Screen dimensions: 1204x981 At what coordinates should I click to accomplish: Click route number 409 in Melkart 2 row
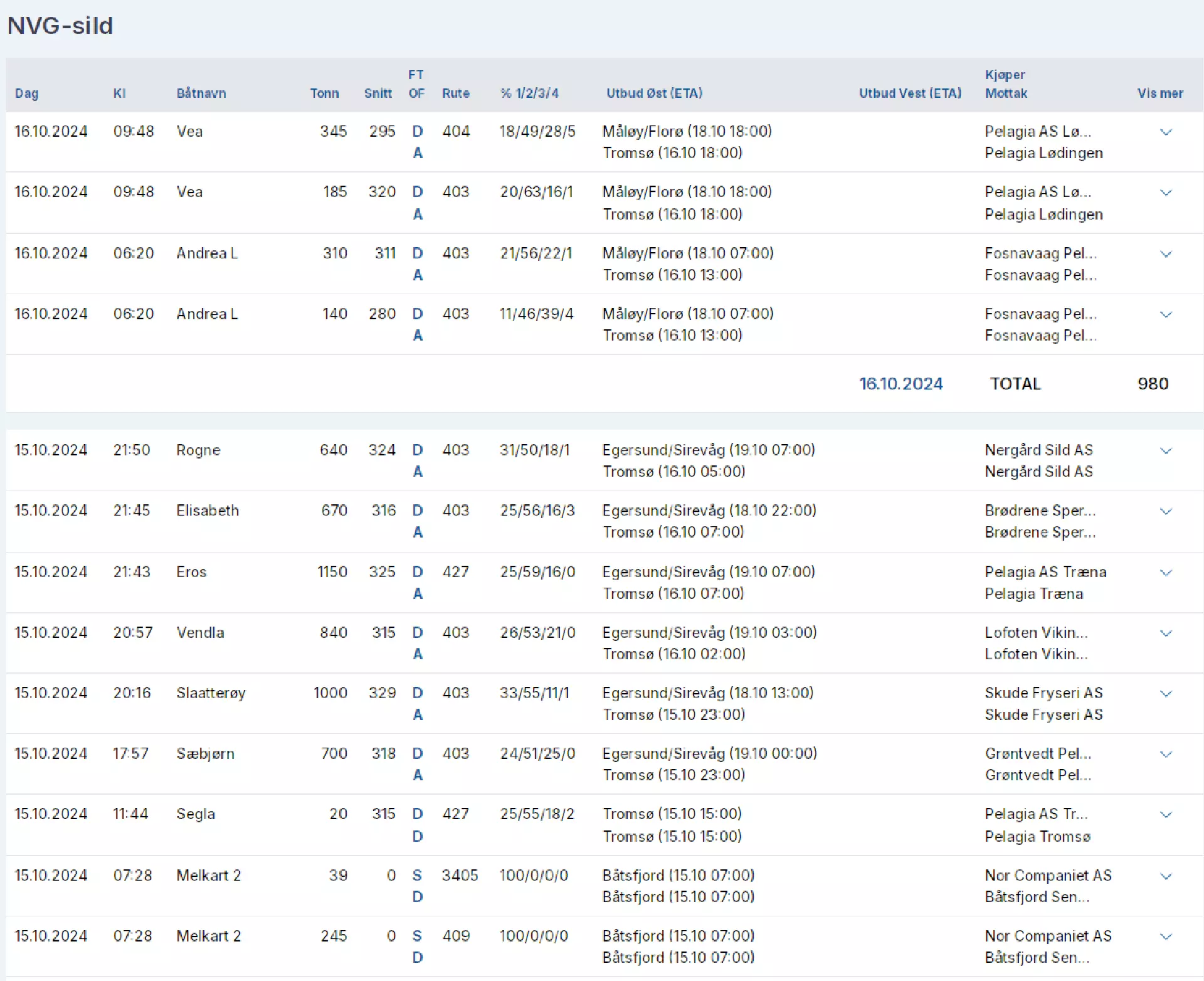click(x=456, y=936)
